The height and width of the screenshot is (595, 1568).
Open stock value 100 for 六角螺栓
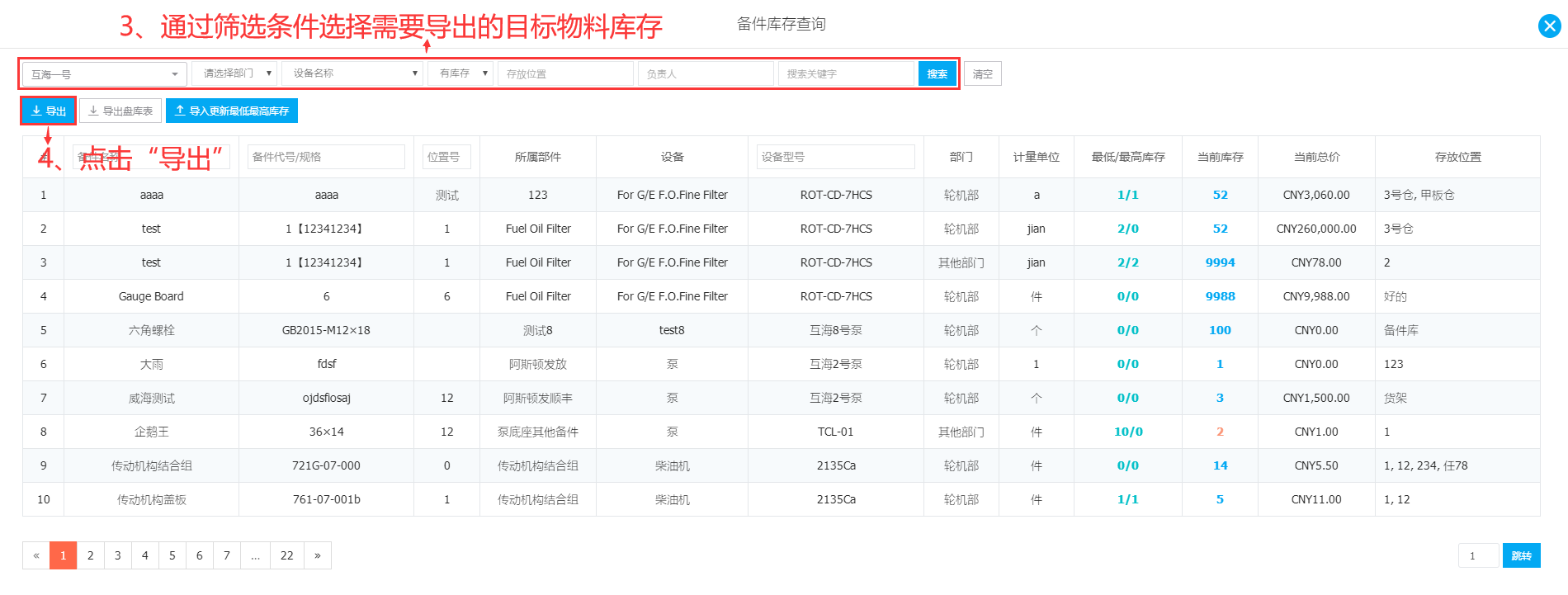[1220, 330]
